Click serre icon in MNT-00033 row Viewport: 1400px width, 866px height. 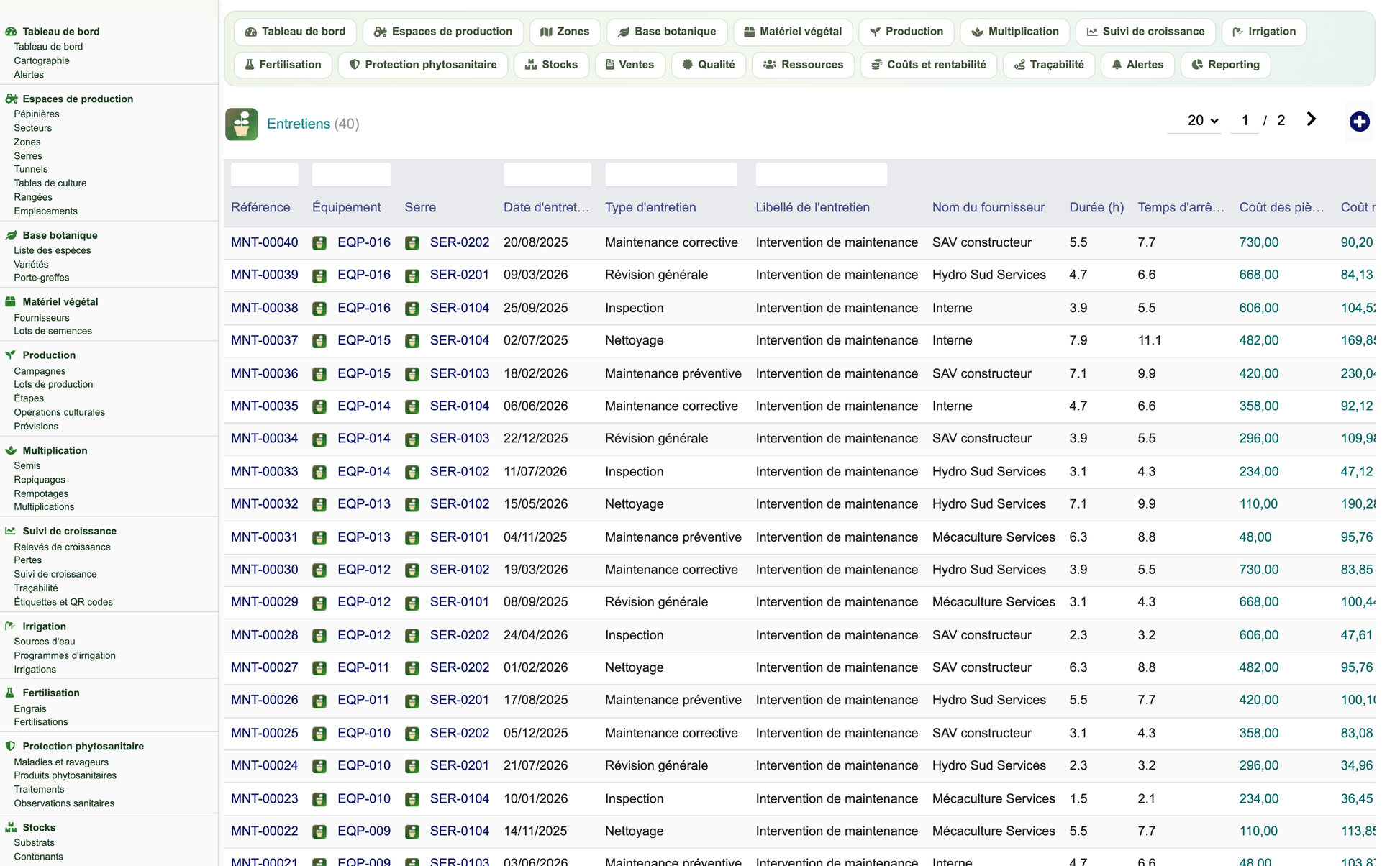pyautogui.click(x=412, y=472)
